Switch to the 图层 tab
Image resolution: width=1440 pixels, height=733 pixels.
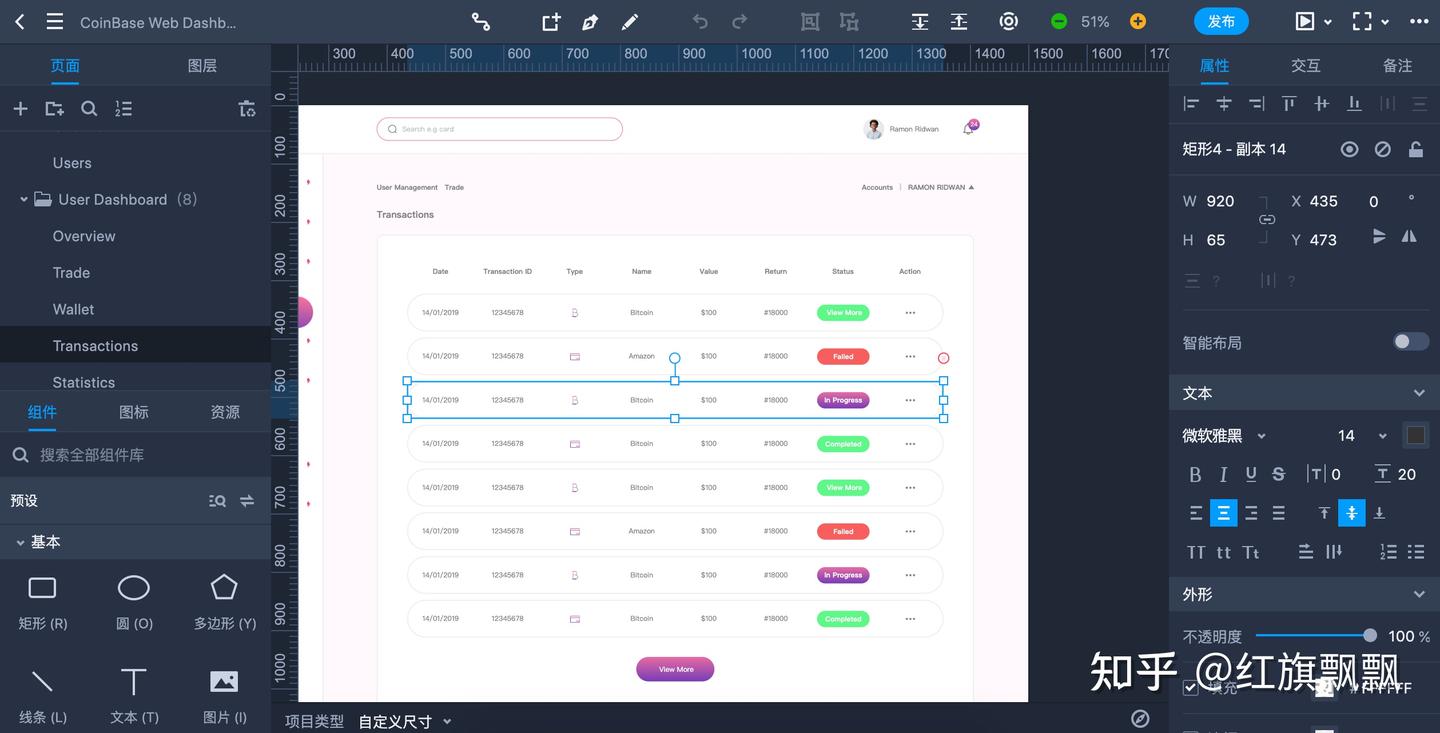point(202,66)
